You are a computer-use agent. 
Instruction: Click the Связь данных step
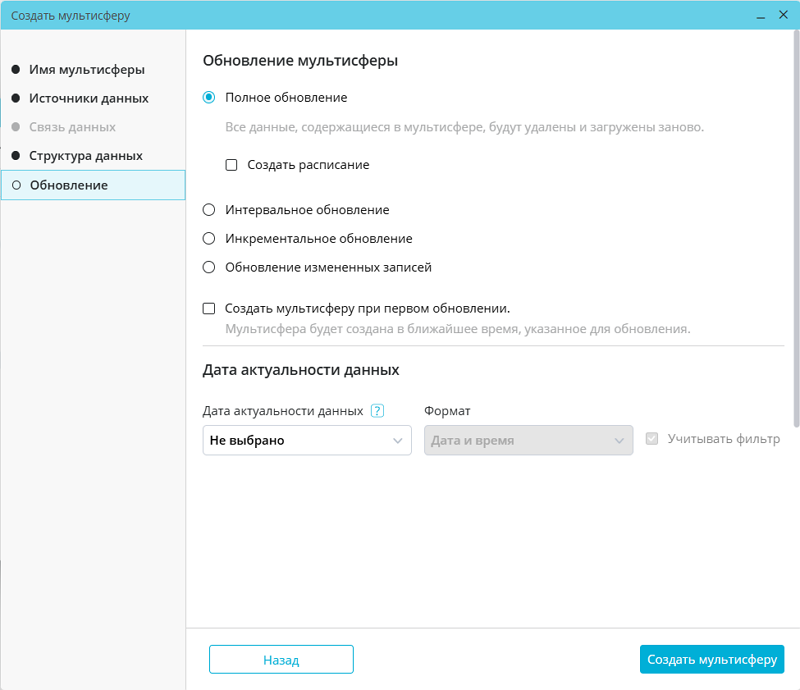point(73,127)
